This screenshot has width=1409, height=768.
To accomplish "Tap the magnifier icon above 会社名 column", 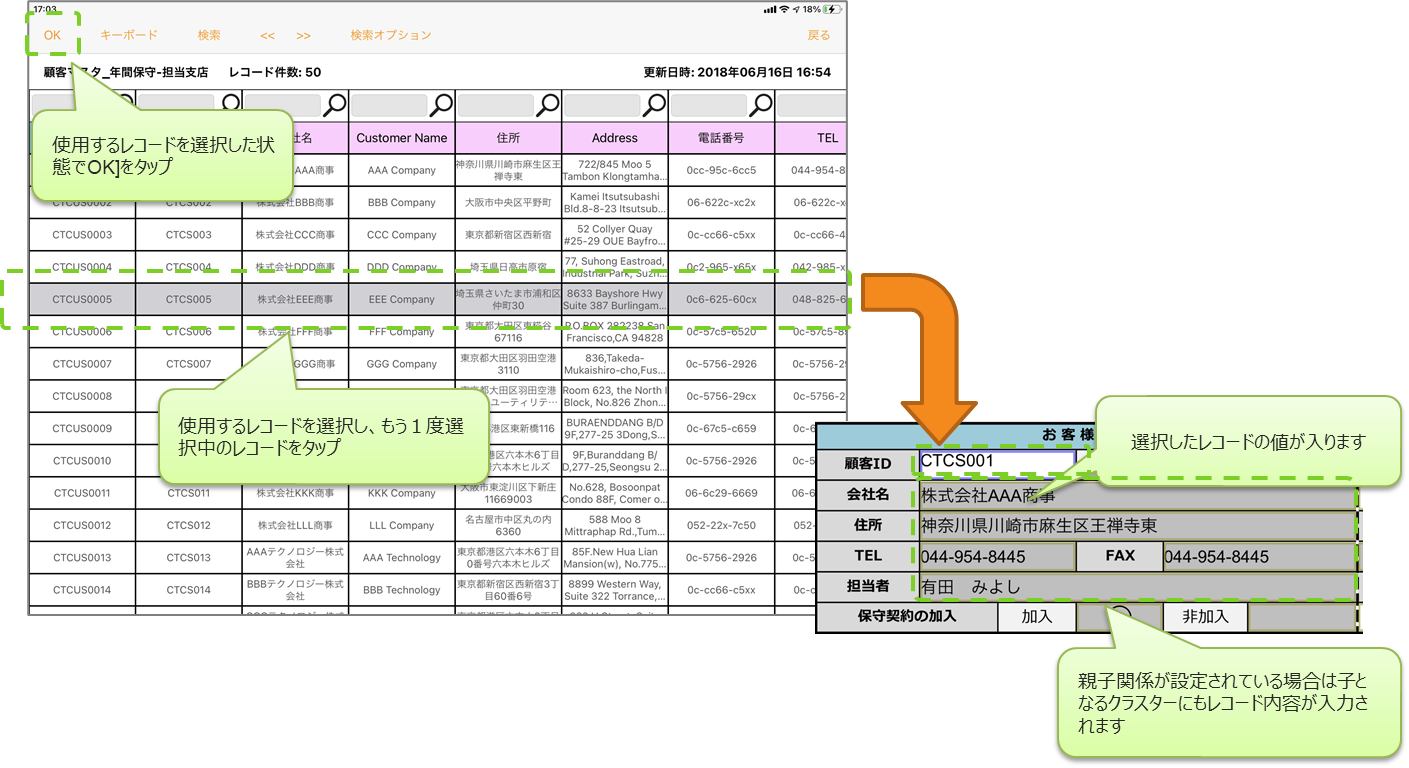I will (335, 104).
